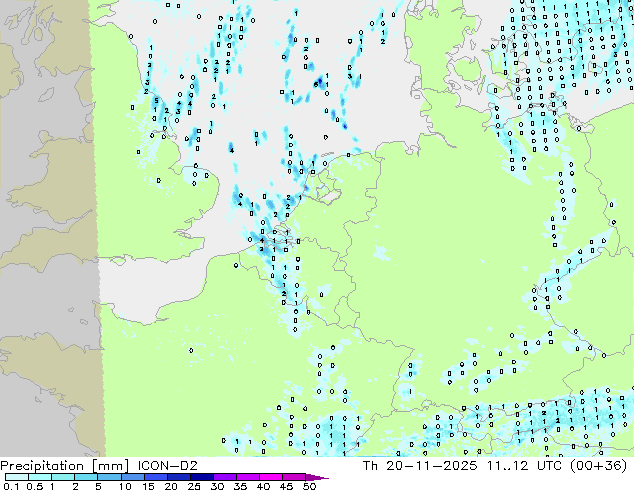The width and height of the screenshot is (634, 490).
Task: Click the '11..12 UTC' time label
Action: pyautogui.click(x=524, y=466)
